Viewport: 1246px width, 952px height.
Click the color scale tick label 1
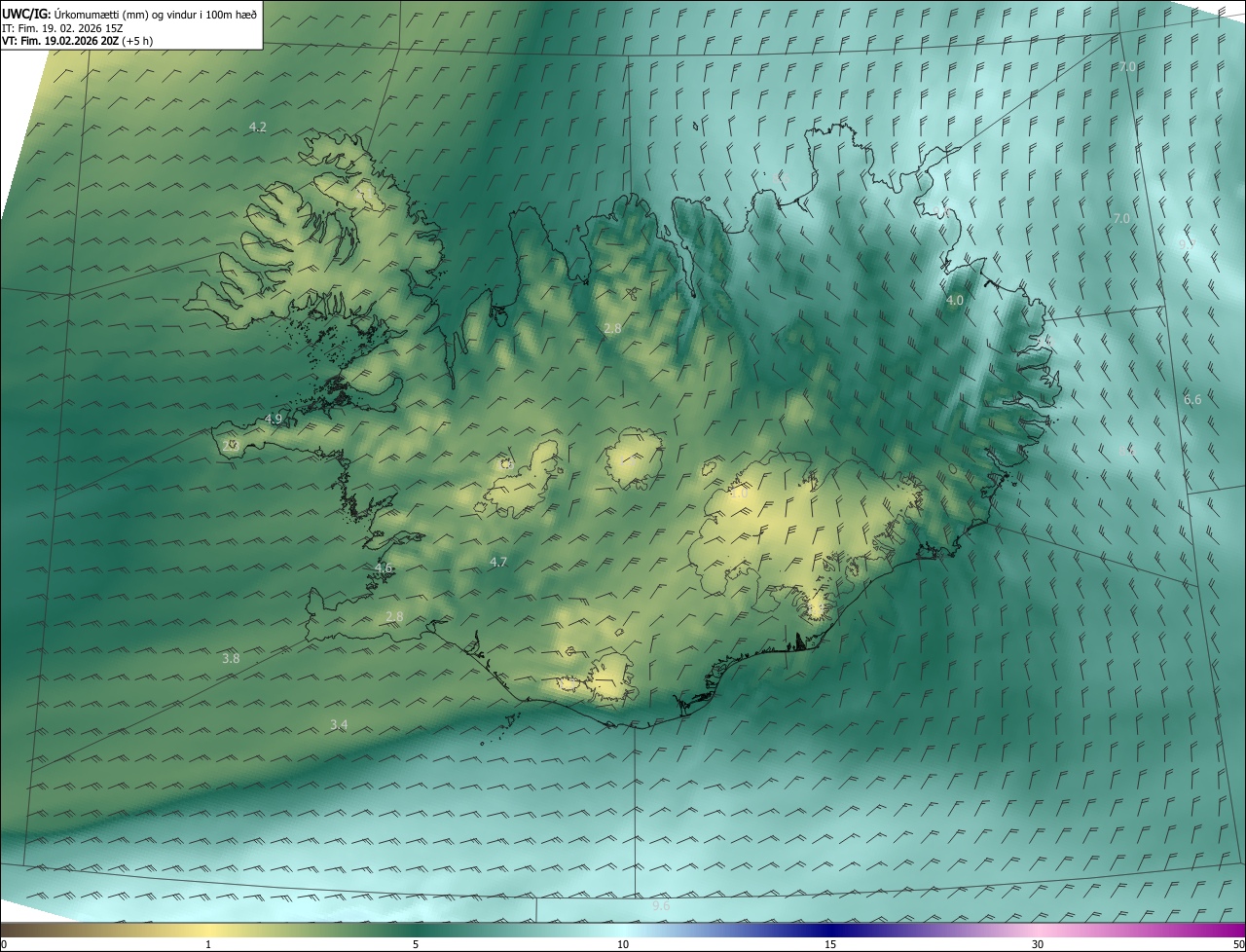(x=208, y=944)
